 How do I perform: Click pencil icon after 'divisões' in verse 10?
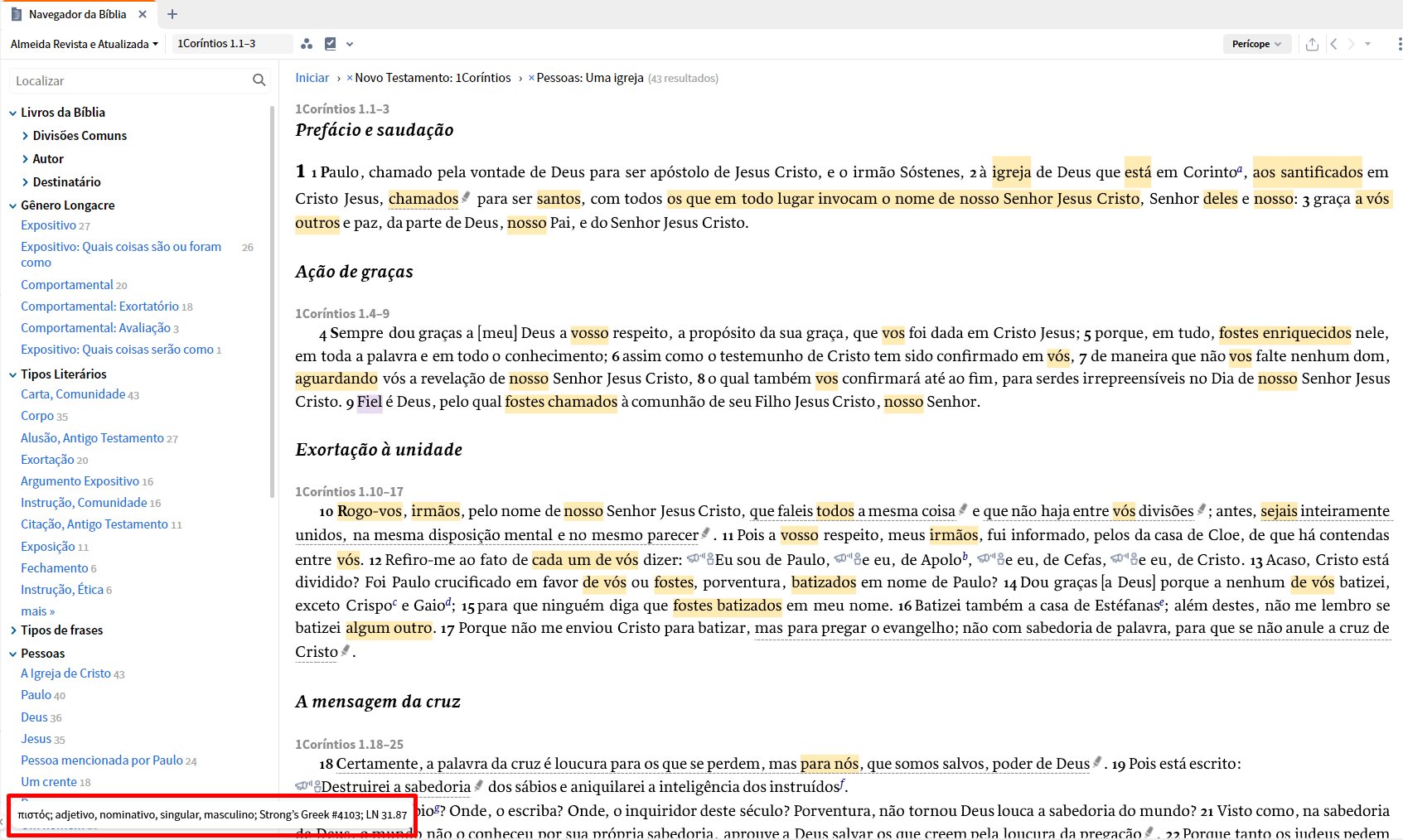[1202, 509]
